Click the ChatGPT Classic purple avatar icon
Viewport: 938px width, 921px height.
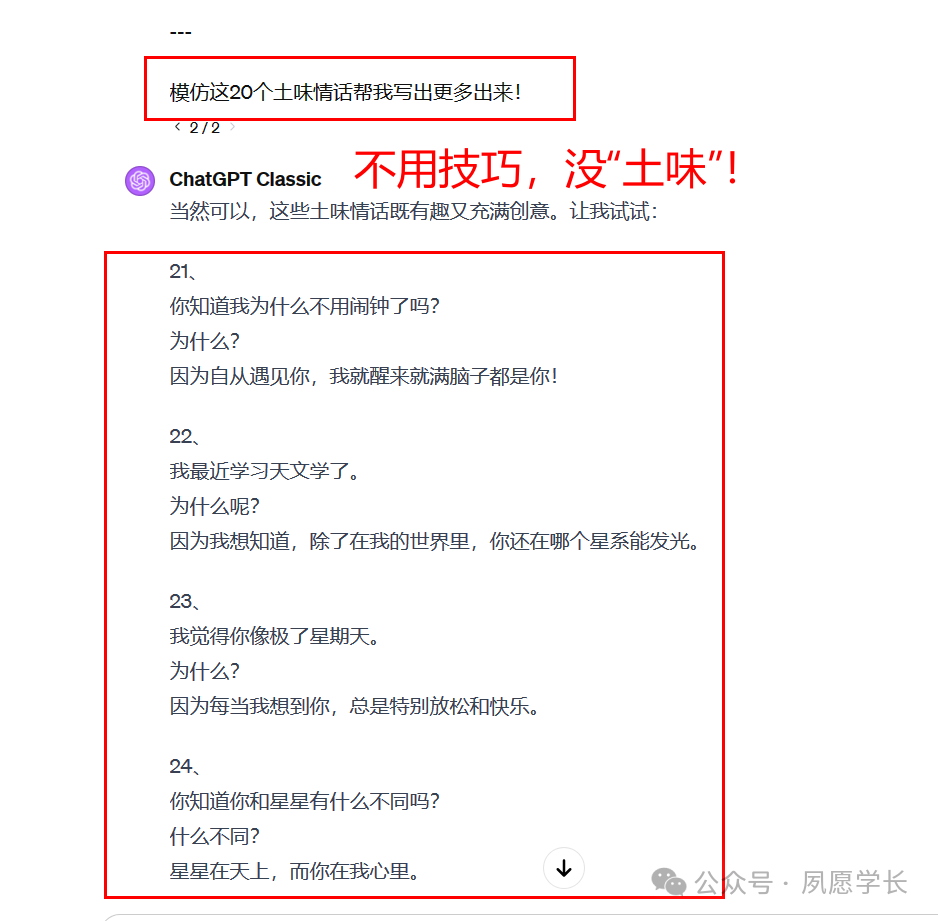tap(140, 181)
